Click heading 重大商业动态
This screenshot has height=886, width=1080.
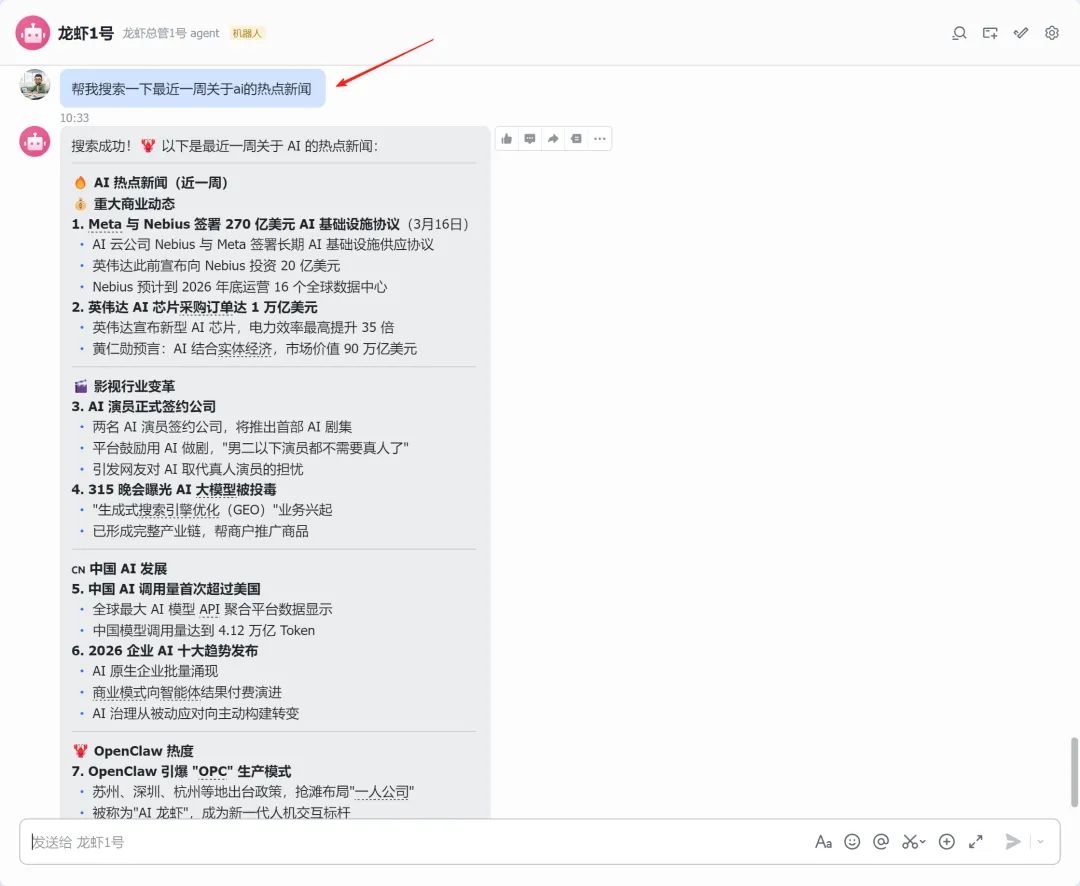(x=134, y=204)
